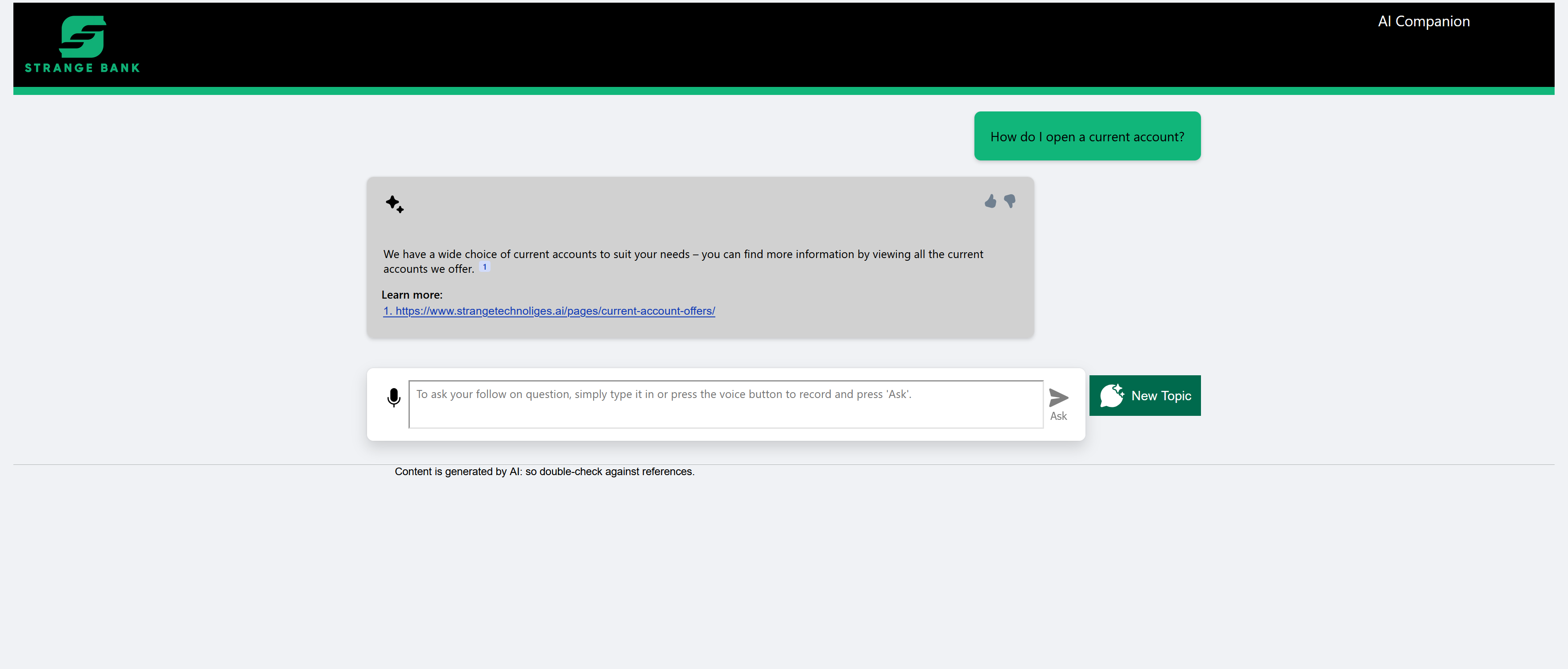The image size is (1568, 669).
Task: Open the AI Companion header item
Action: pos(1423,21)
